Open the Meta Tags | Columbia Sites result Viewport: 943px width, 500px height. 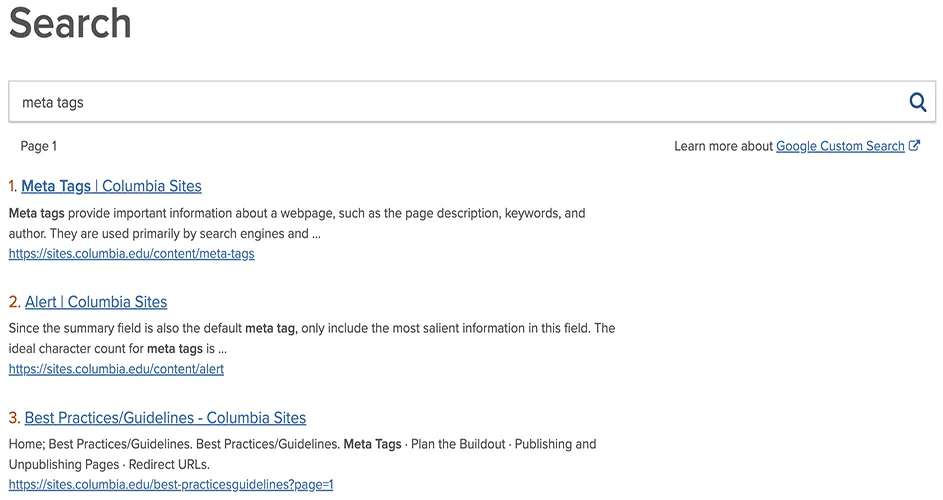111,186
